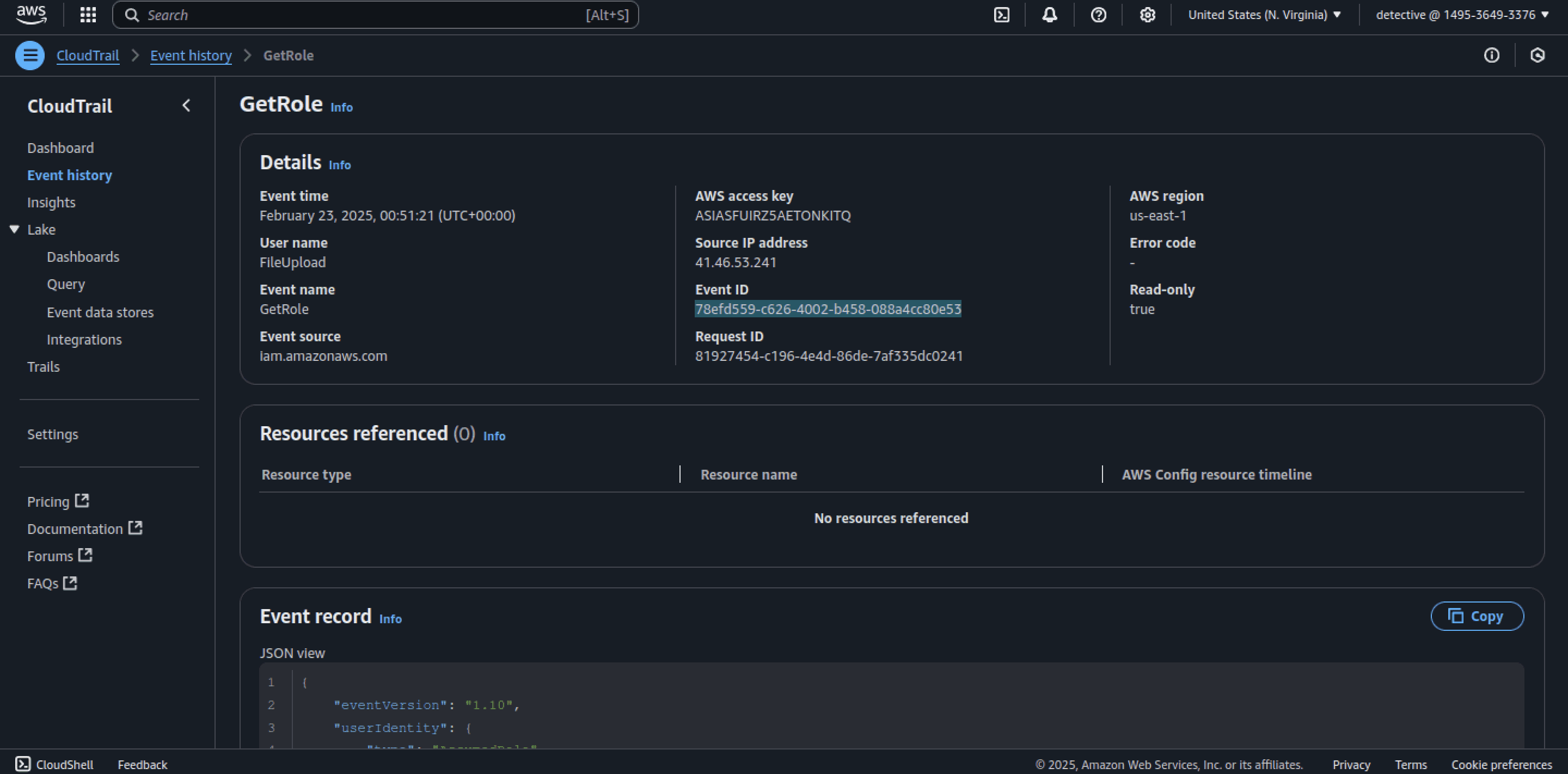Click the FileUpload user name value

293,262
